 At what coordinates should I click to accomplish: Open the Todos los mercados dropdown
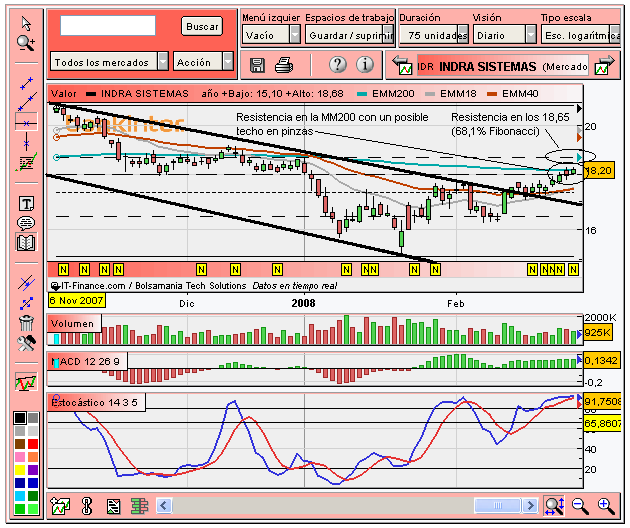[x=109, y=62]
